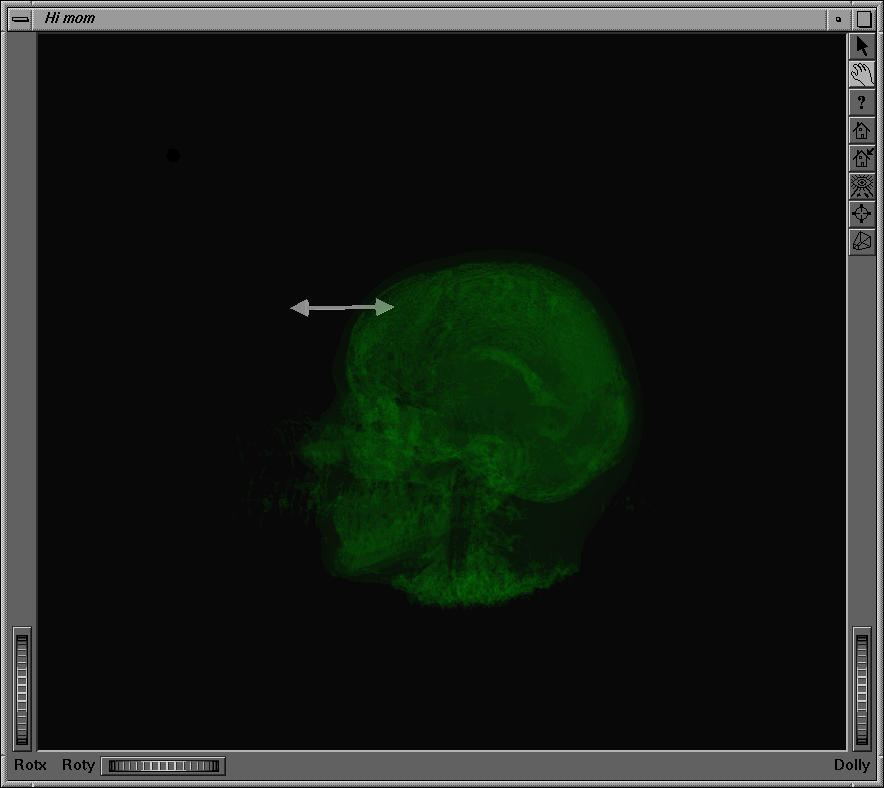This screenshot has height=788, width=884.
Task: Maximize window with square button
Action: (x=864, y=19)
